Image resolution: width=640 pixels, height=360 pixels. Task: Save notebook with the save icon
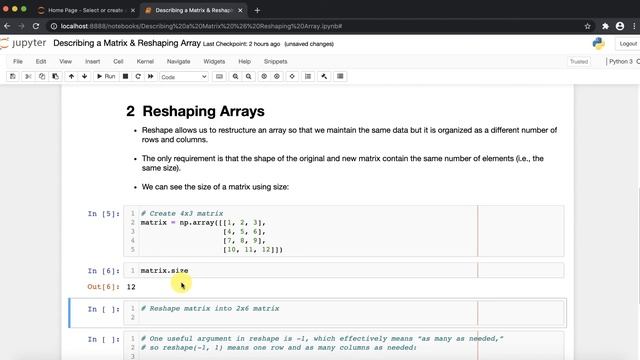coord(13,76)
